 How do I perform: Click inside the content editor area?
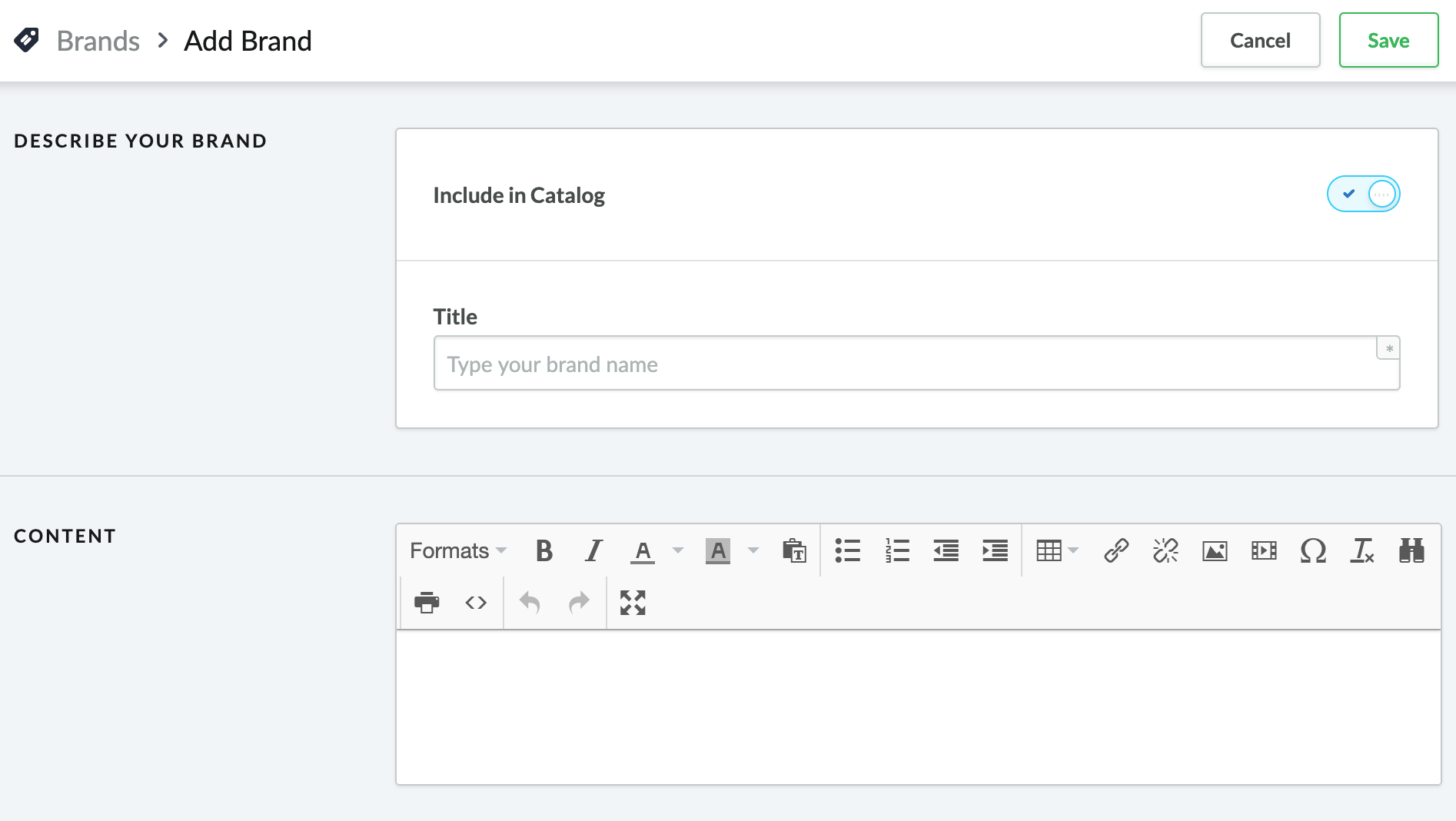point(918,707)
